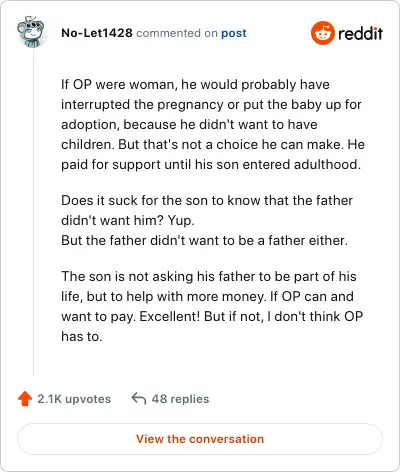Open the No-Let1428 username profile
Image resolution: width=400 pixels, height=472 pixels.
point(97,33)
